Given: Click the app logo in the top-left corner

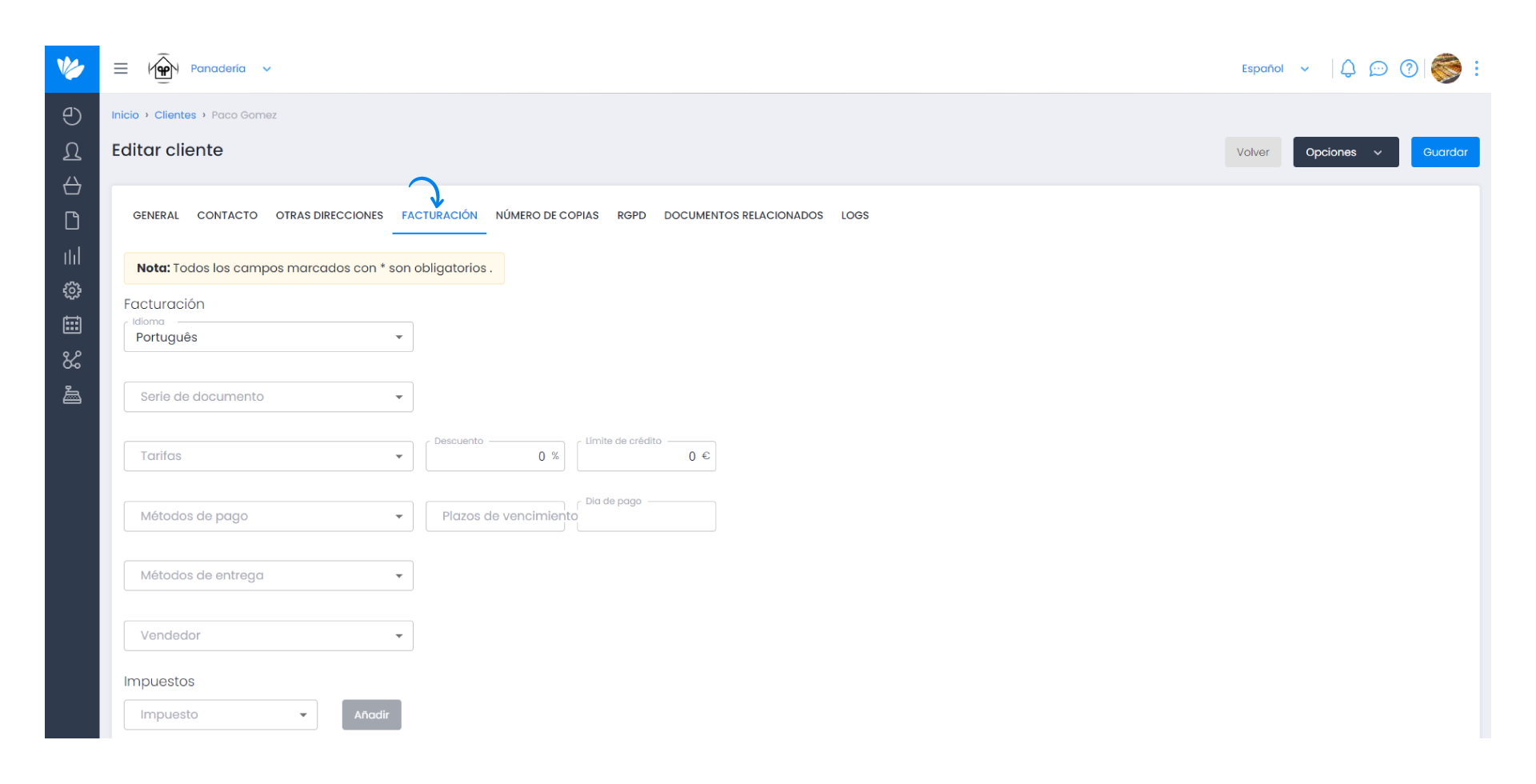Looking at the screenshot, I should coord(72,69).
